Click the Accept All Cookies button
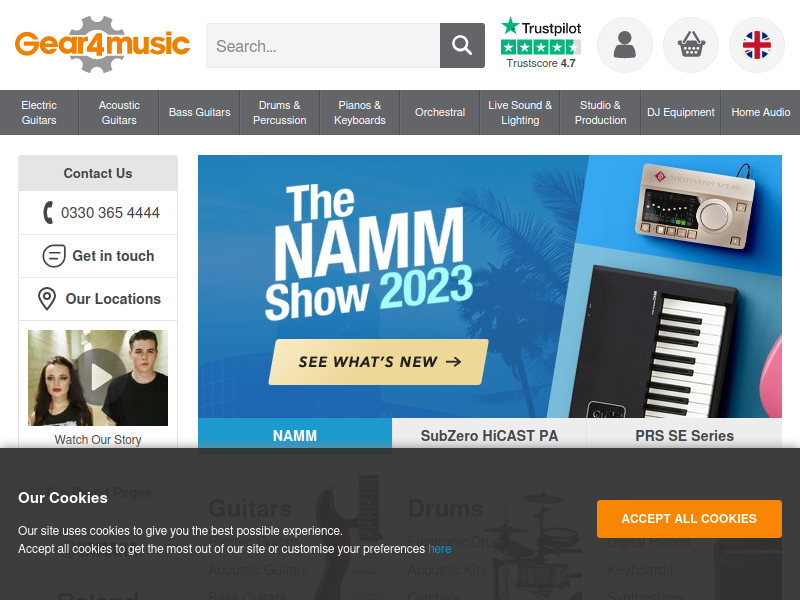The image size is (800, 600). point(689,519)
